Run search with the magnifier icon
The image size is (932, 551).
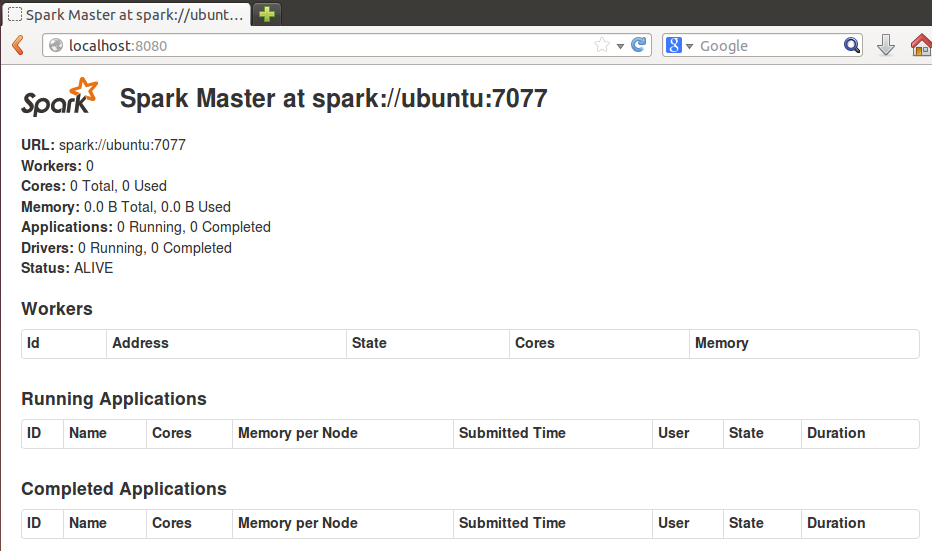pyautogui.click(x=852, y=45)
